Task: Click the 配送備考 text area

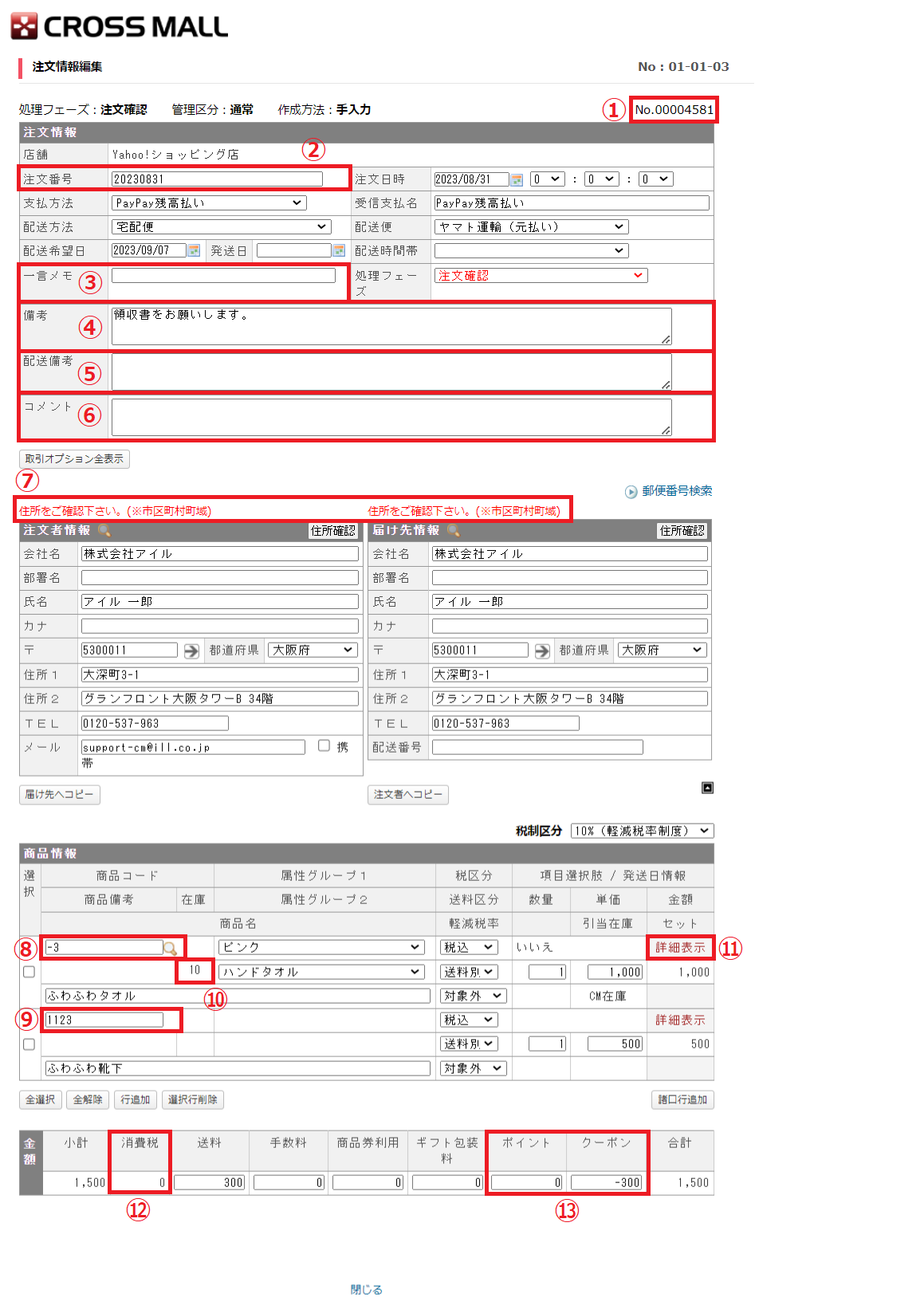Action: [x=391, y=371]
